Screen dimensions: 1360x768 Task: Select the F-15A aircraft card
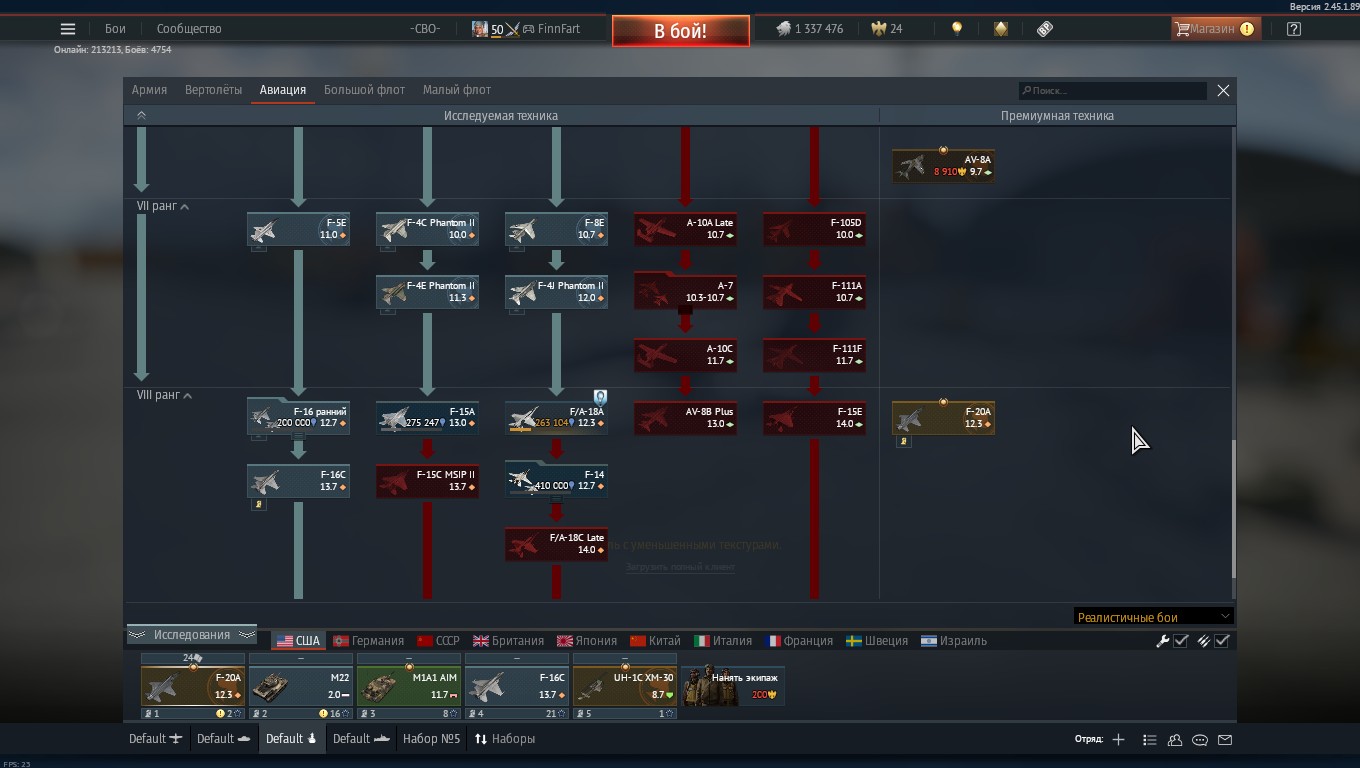point(427,418)
